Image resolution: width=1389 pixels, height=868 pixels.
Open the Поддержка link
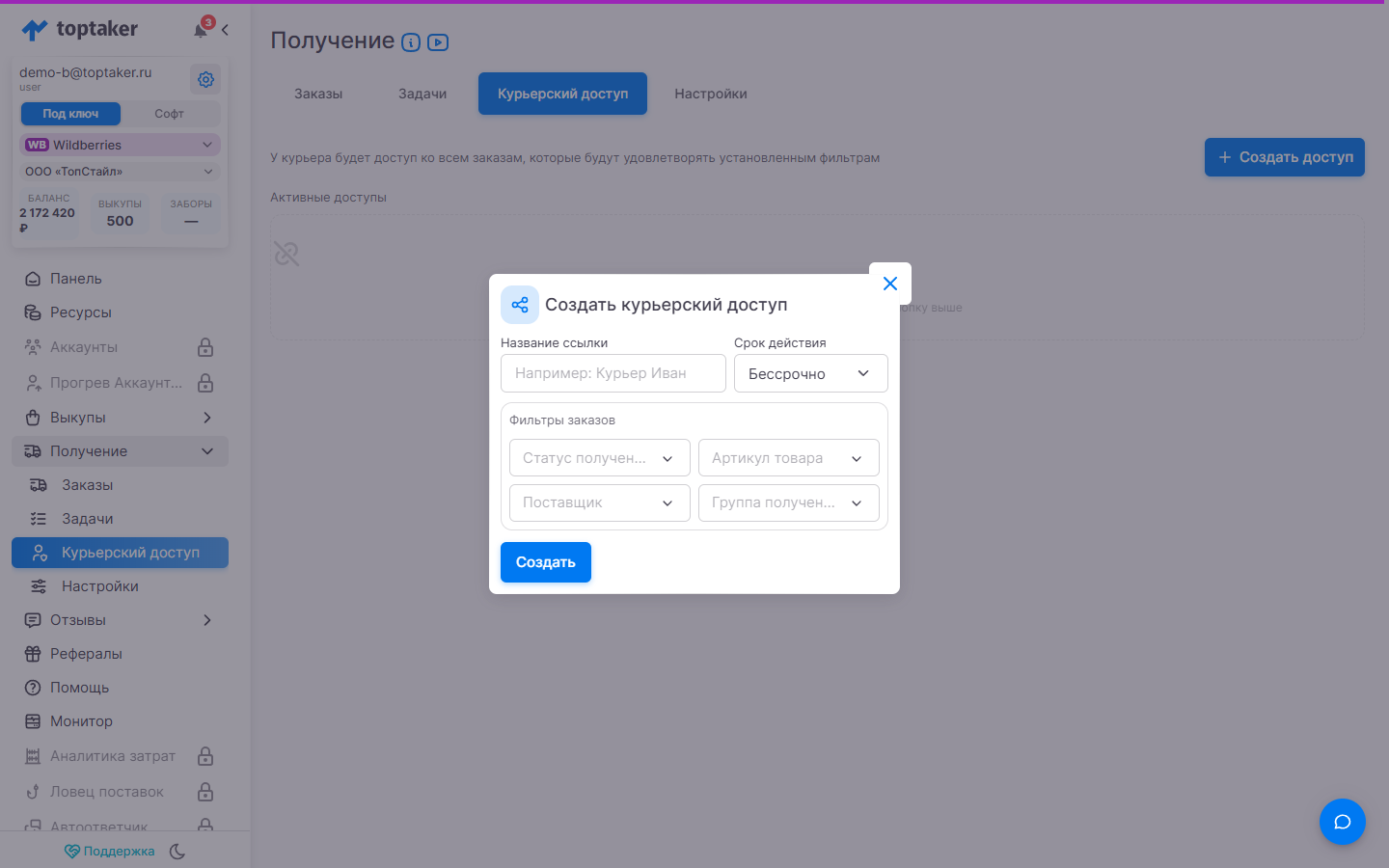tap(109, 852)
